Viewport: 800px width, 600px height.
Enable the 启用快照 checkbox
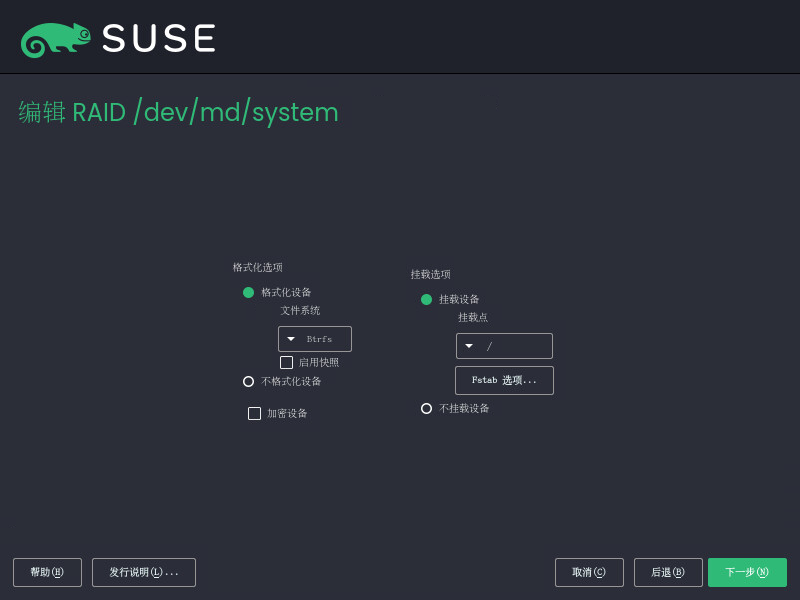286,362
